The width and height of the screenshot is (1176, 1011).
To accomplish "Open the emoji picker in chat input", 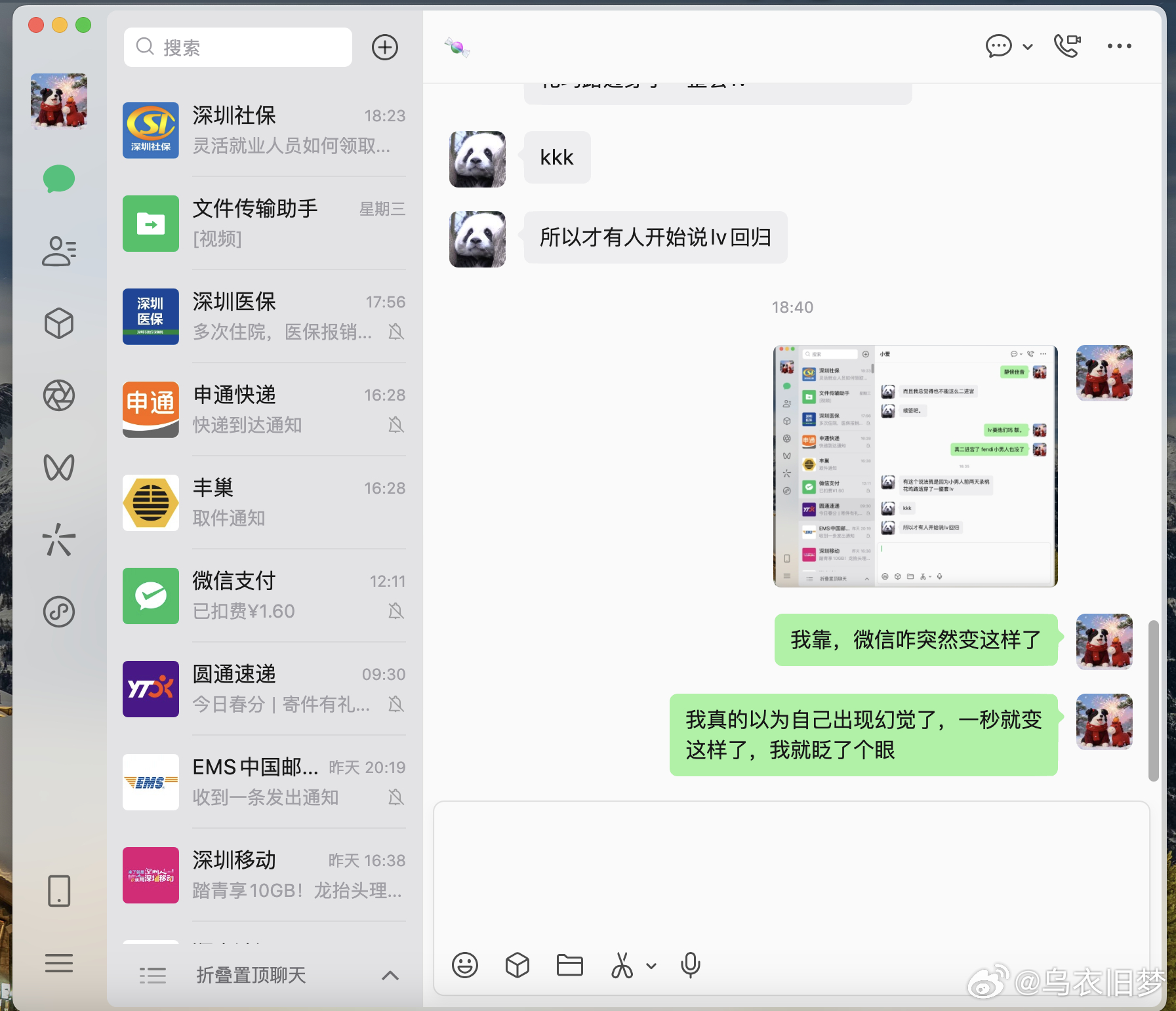I will pos(465,964).
